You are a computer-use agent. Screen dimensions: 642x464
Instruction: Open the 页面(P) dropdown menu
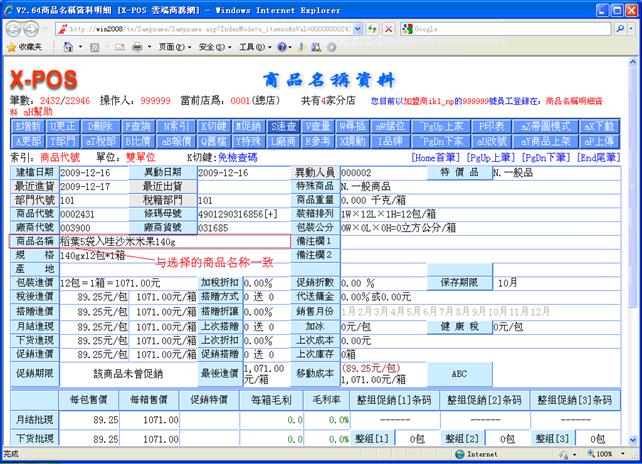pyautogui.click(x=176, y=47)
